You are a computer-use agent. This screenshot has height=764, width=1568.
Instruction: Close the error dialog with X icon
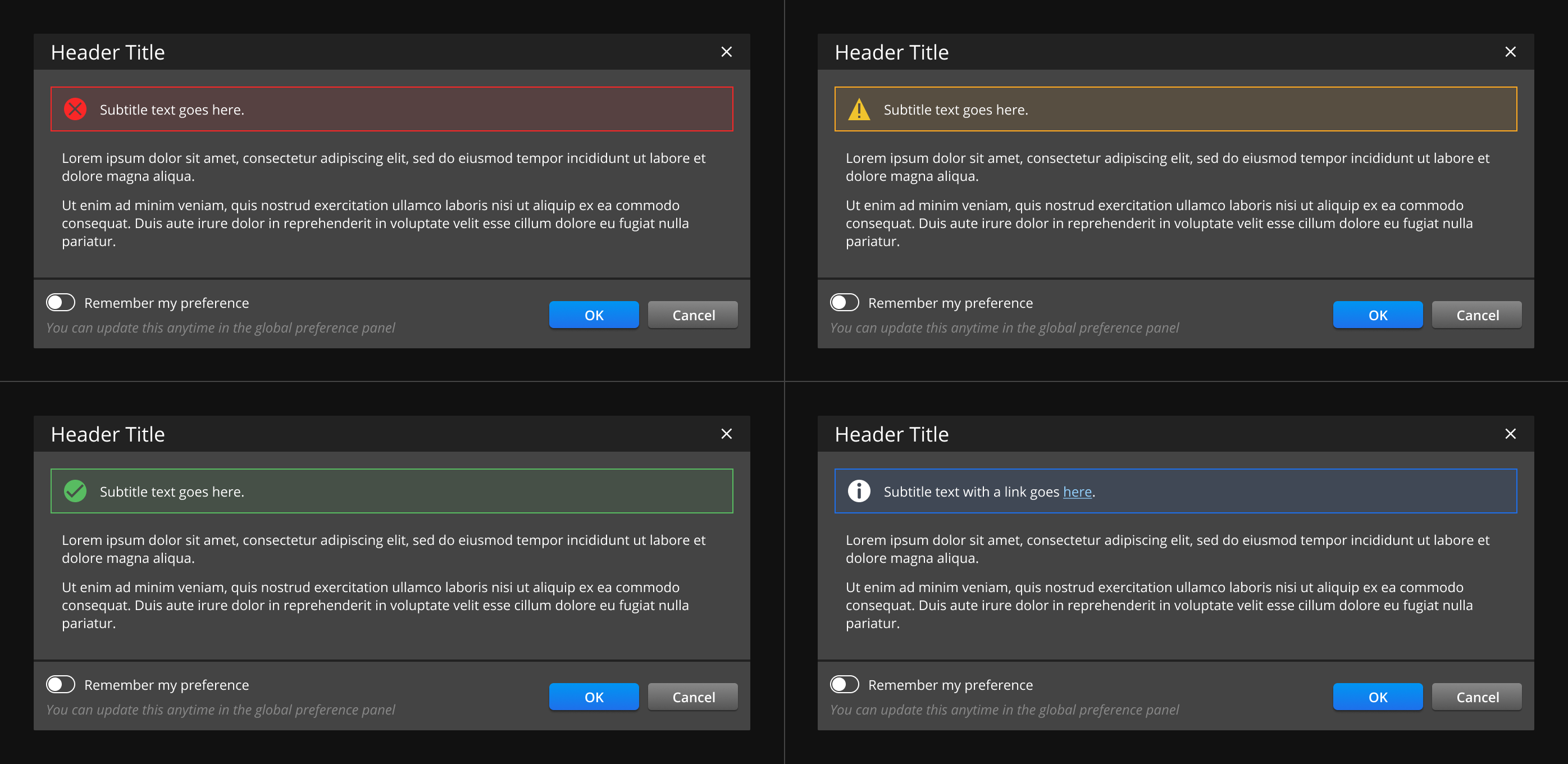coord(726,52)
